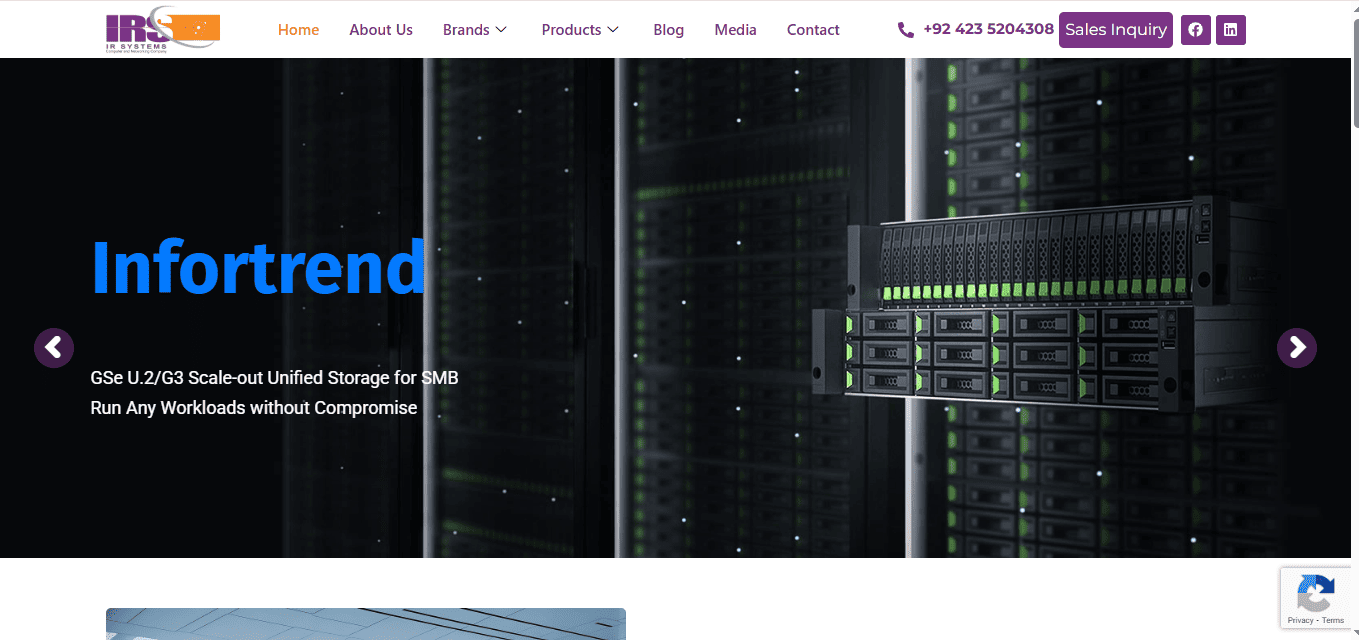Image resolution: width=1359 pixels, height=640 pixels.
Task: Open the reCAPTCHA Terms link
Action: (1333, 621)
